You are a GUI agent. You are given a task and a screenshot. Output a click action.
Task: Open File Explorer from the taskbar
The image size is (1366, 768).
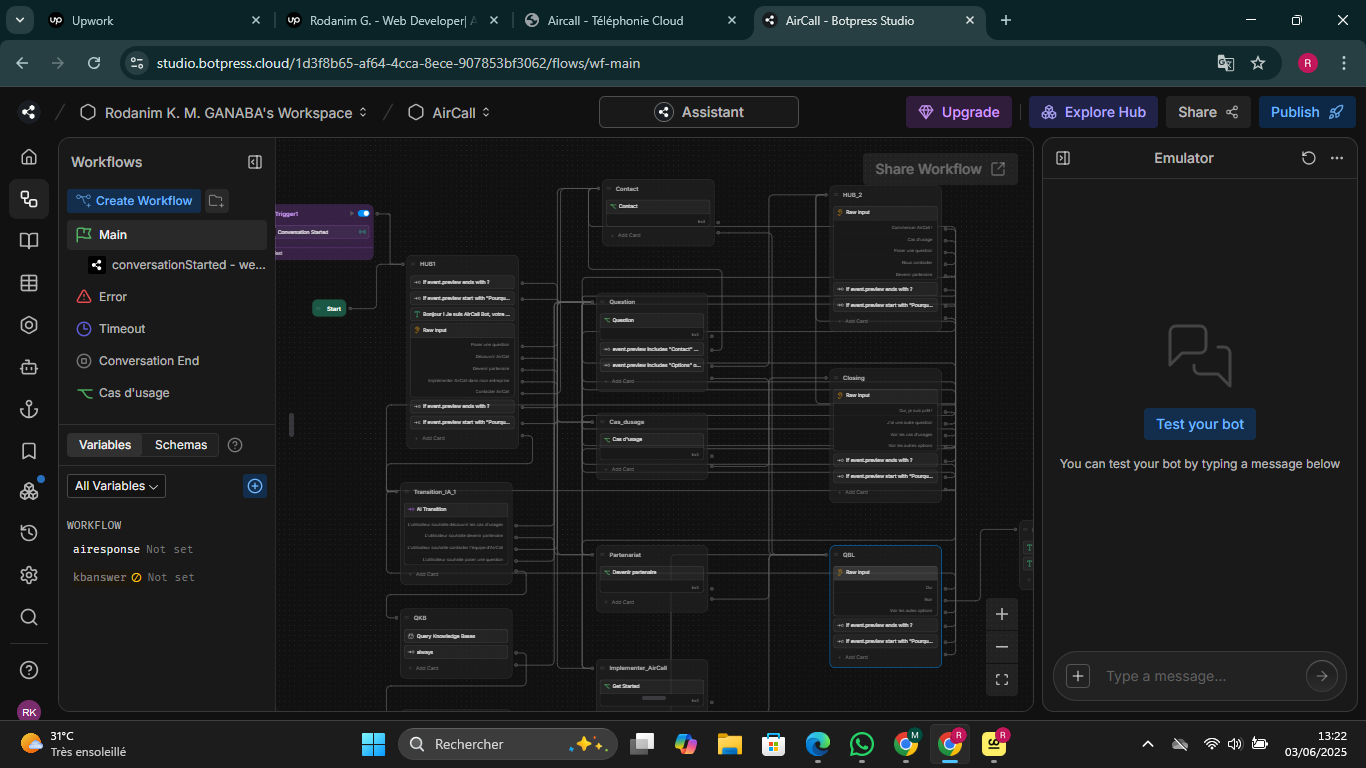tap(729, 744)
